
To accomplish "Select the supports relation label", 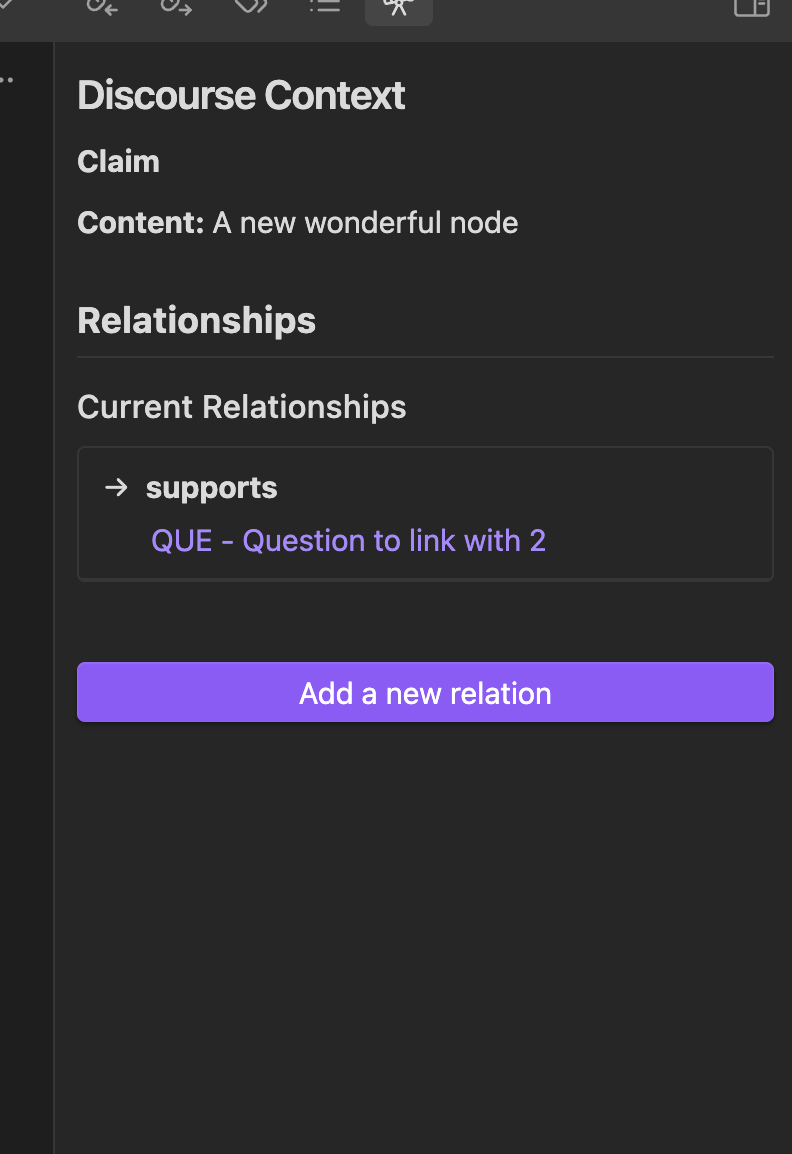I will point(211,488).
